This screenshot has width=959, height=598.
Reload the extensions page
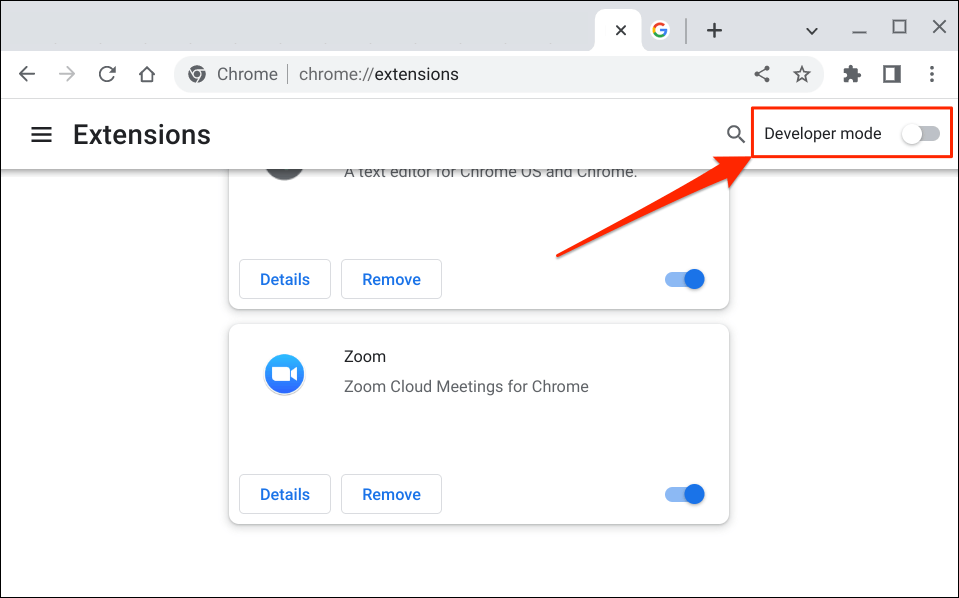[107, 74]
